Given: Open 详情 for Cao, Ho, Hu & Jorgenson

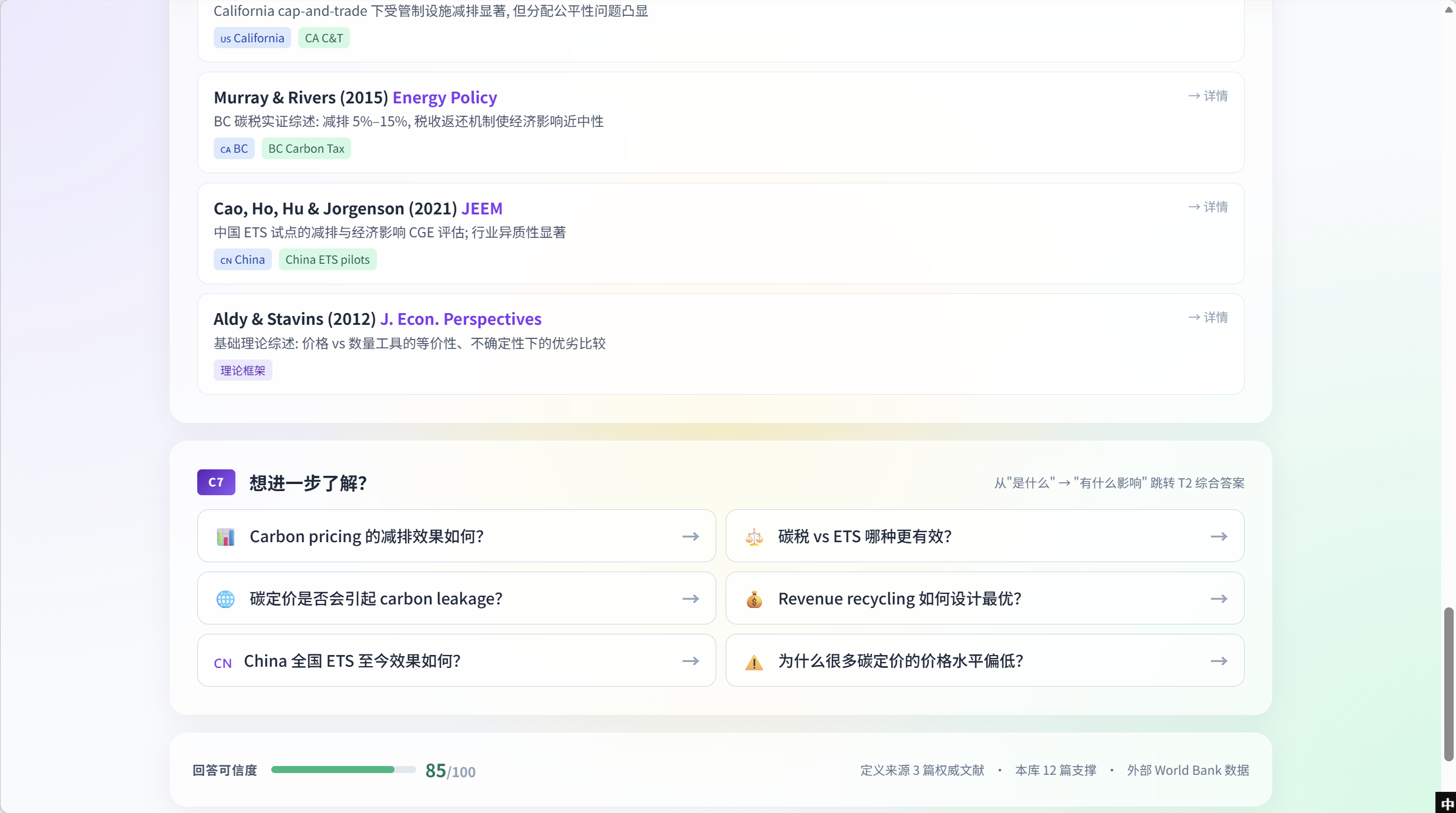Looking at the screenshot, I should [1208, 207].
